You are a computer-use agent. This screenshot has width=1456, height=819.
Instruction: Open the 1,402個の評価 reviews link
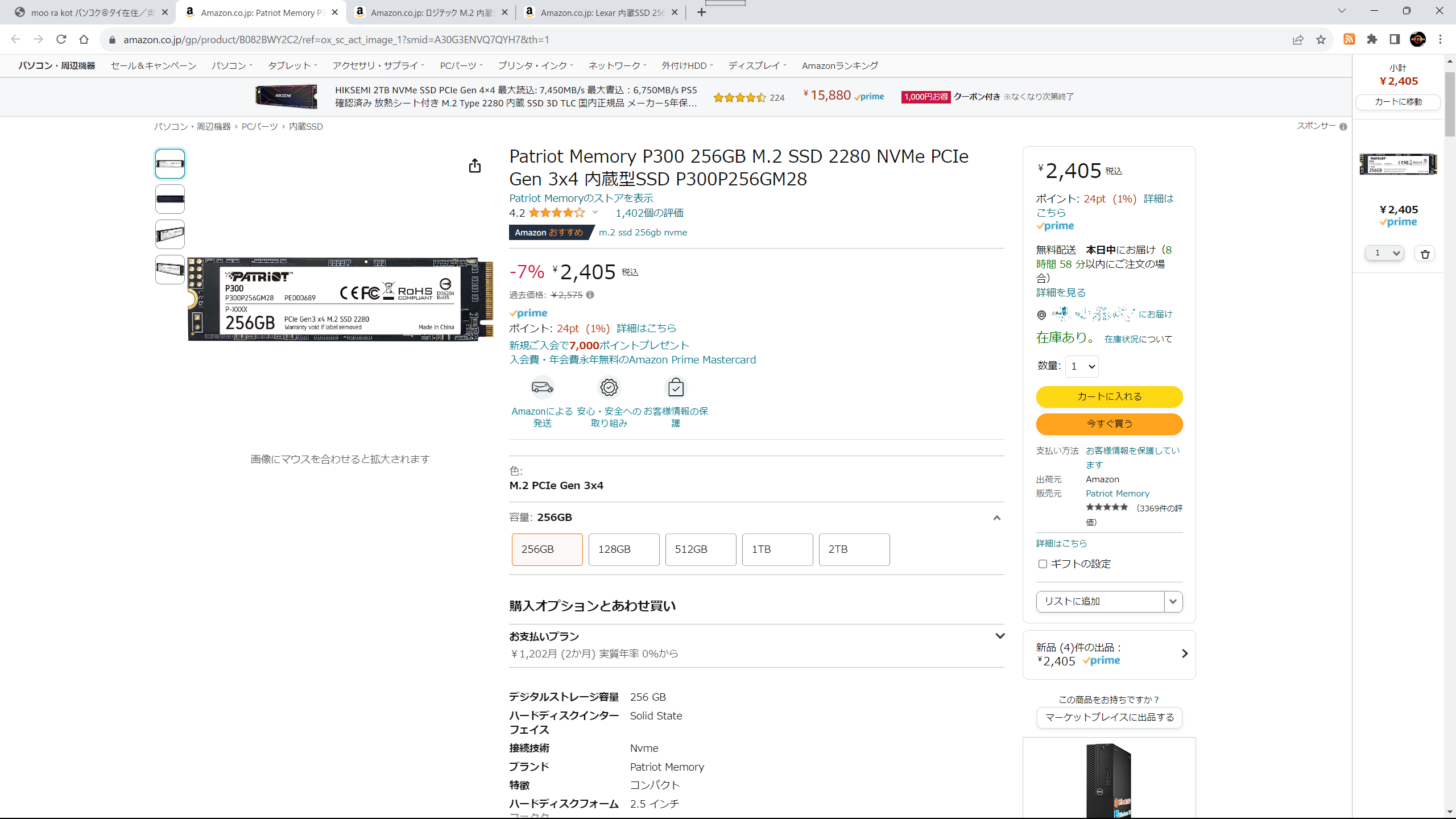[650, 213]
